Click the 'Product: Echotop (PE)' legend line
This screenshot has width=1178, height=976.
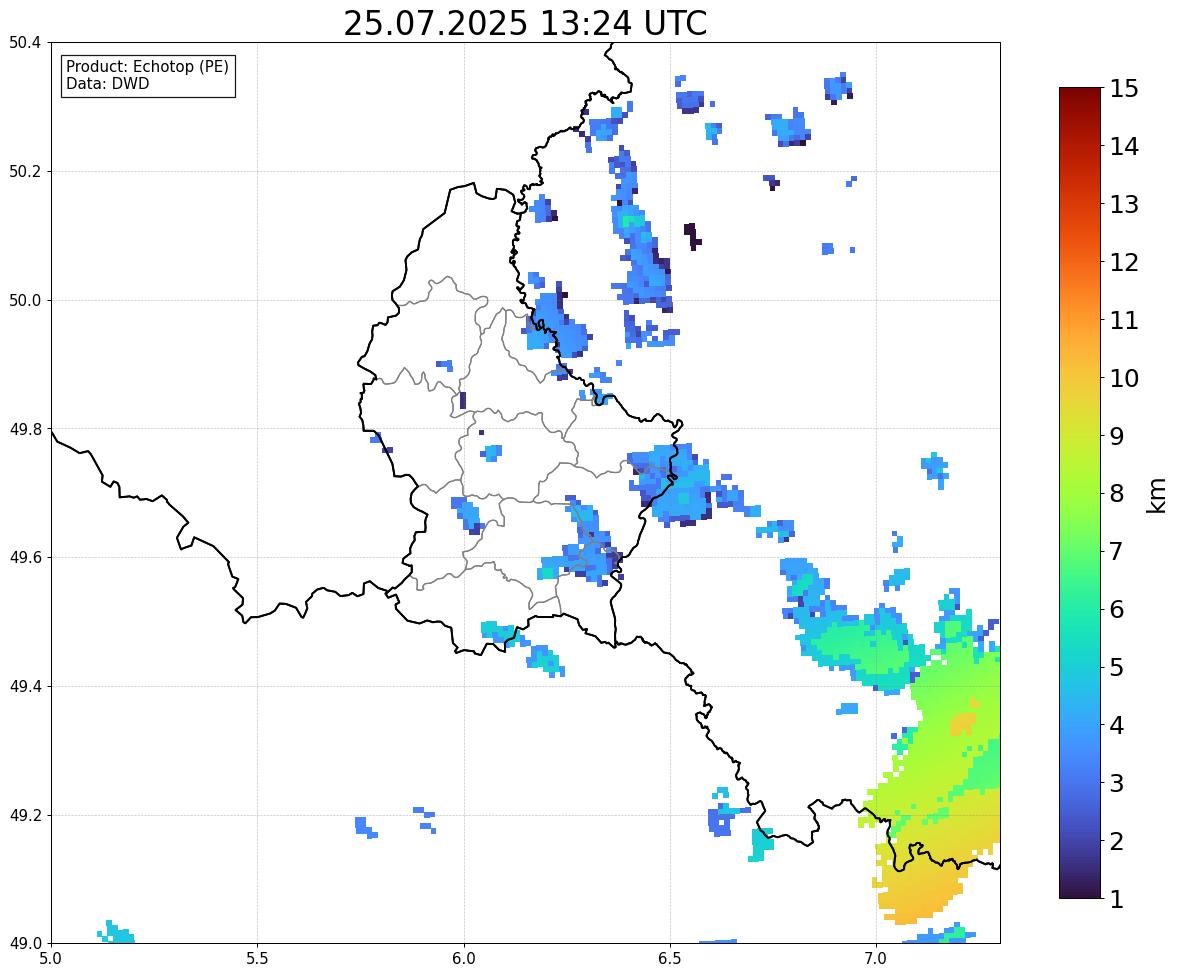pyautogui.click(x=147, y=67)
